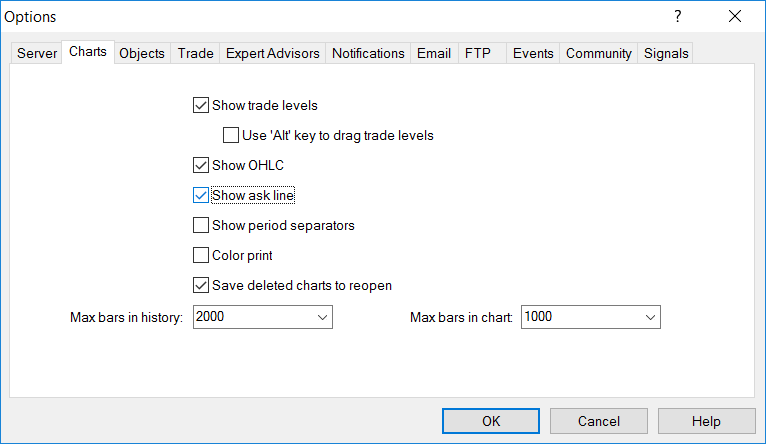Close the Options dialog window

[x=735, y=16]
